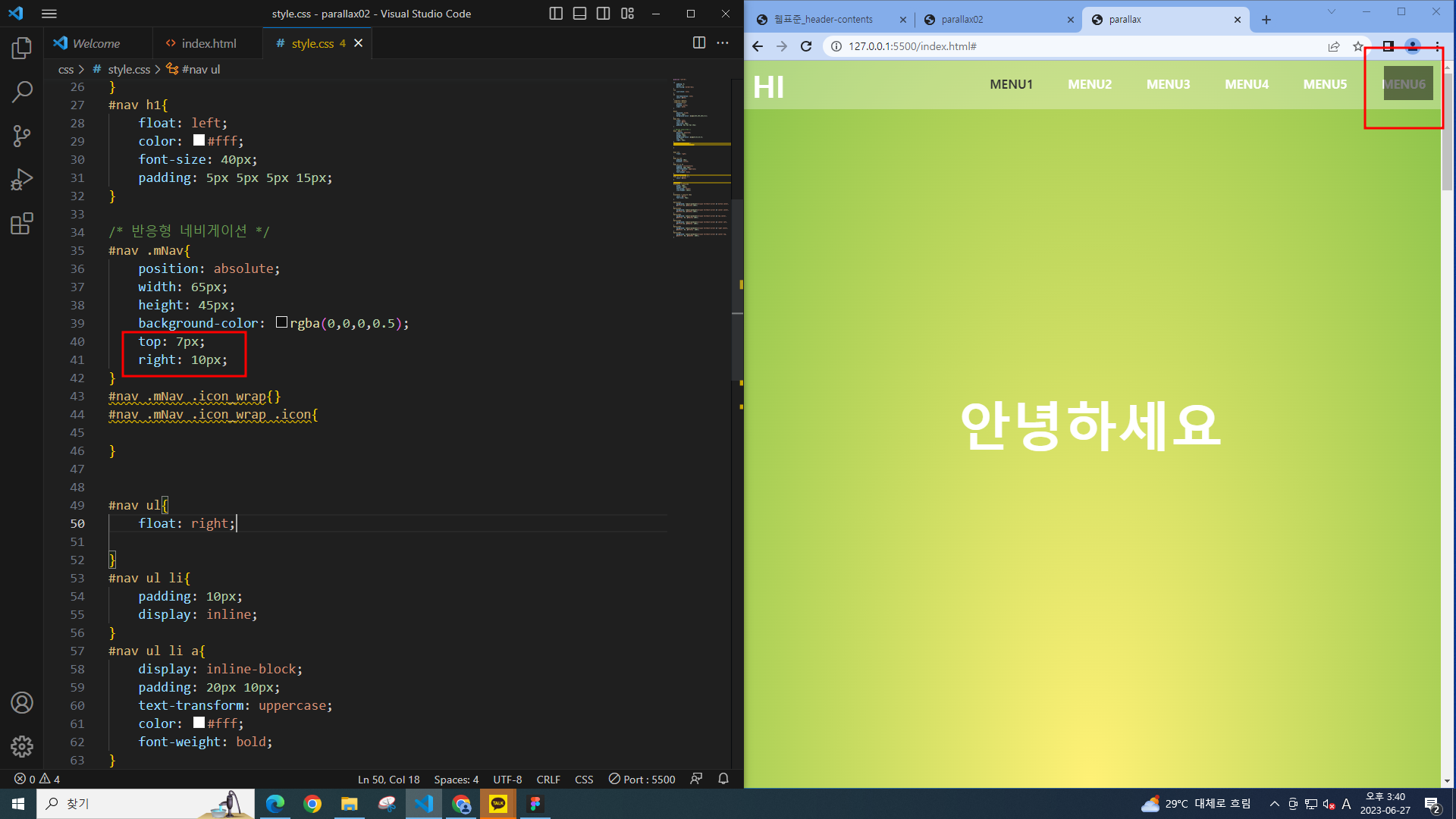
Task: Select CSS language mode in status bar
Action: click(584, 779)
